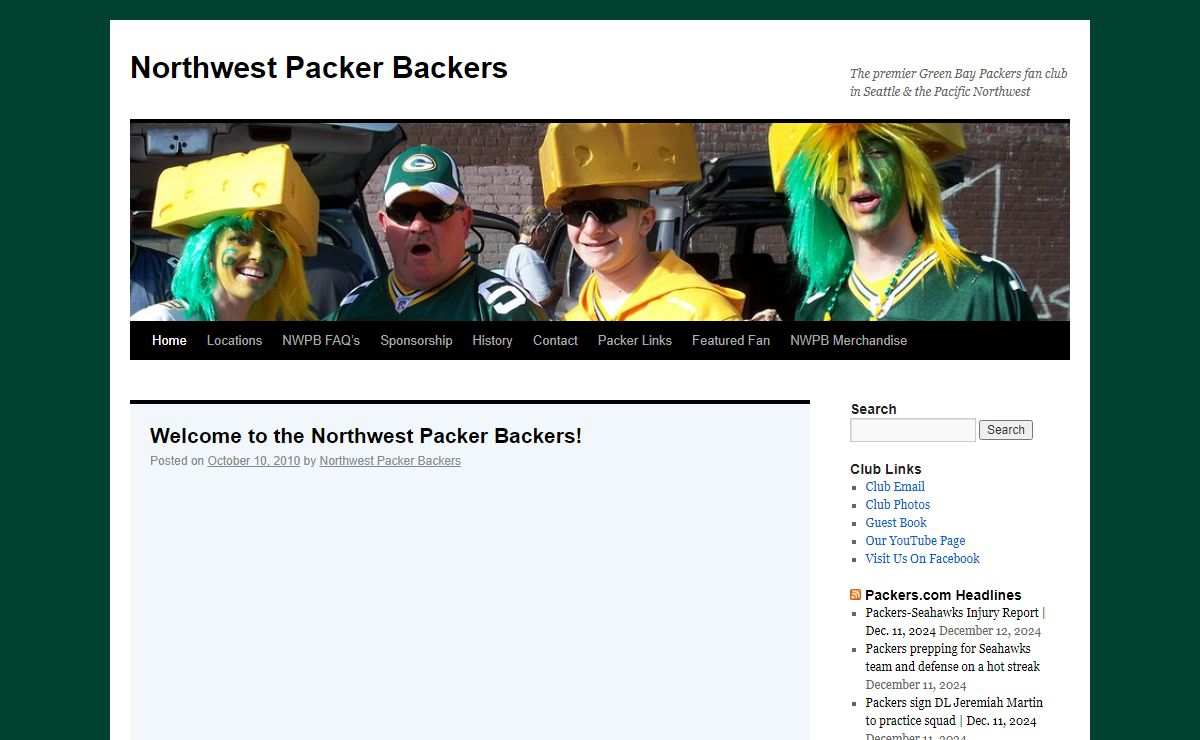Go to the Locations page
The height and width of the screenshot is (740, 1200).
pos(234,341)
